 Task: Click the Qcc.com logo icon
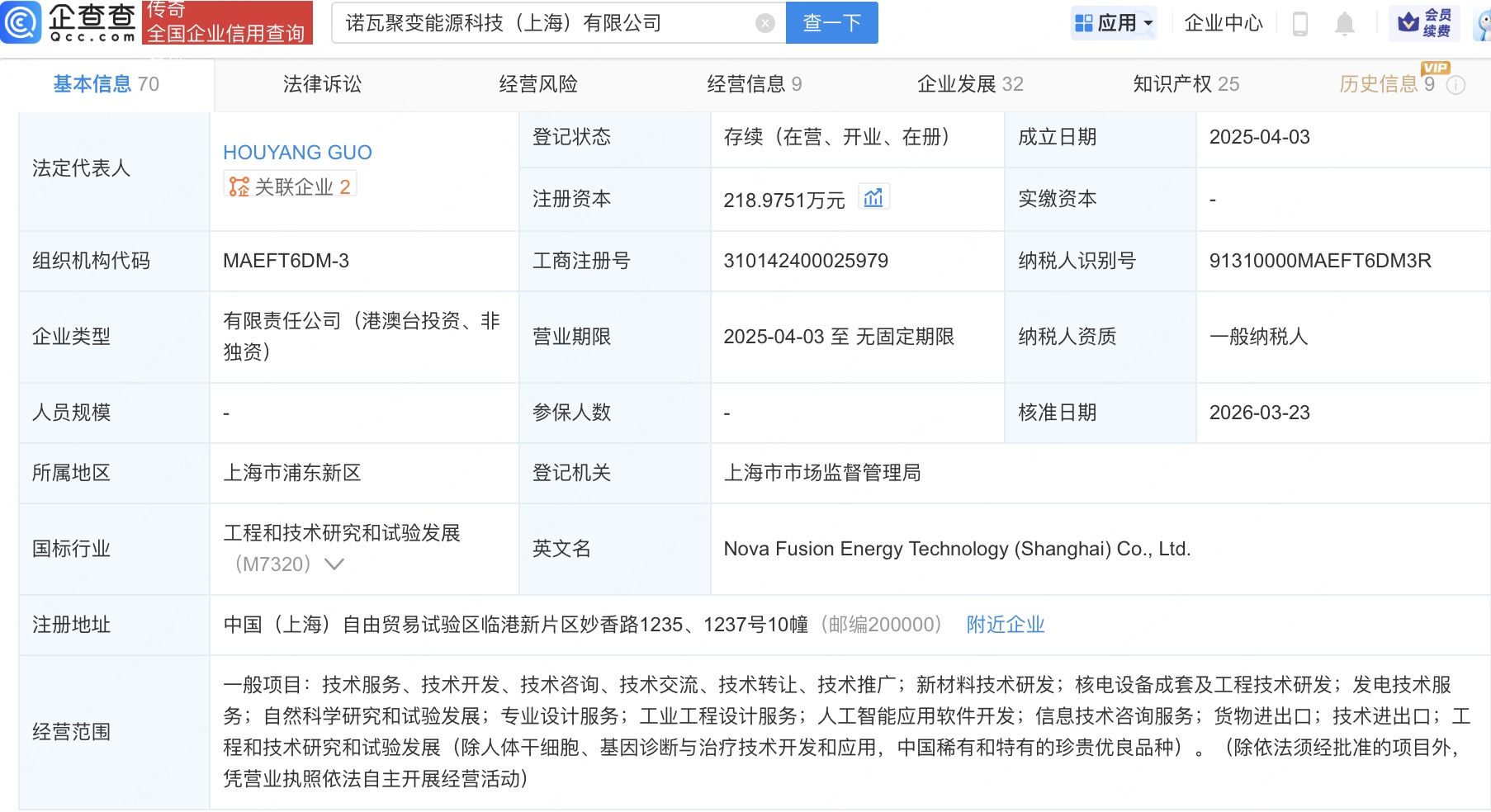[21, 22]
